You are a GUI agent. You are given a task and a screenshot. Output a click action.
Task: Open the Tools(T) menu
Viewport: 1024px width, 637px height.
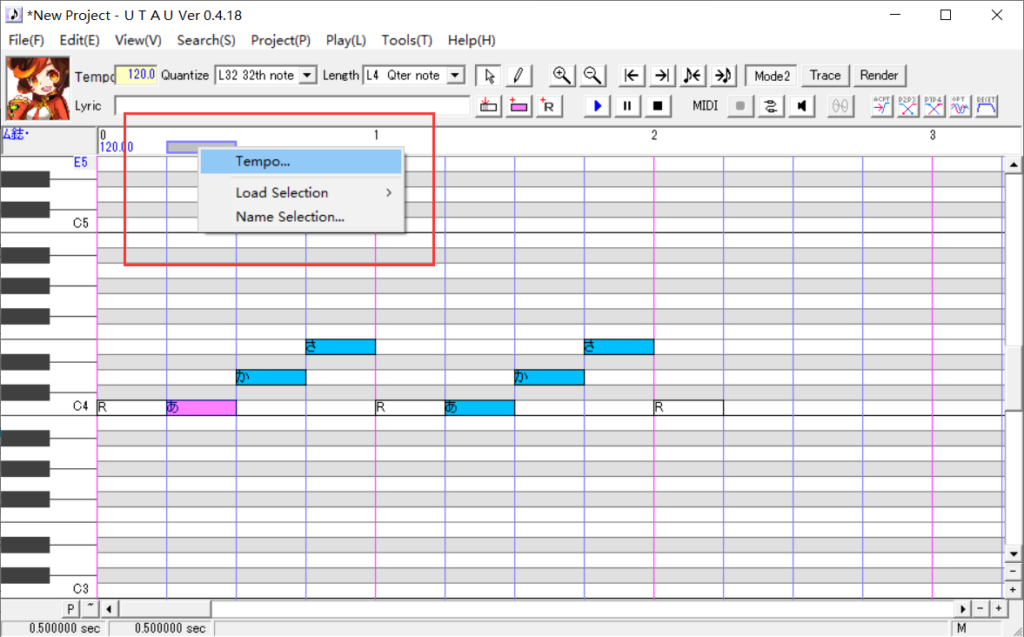point(406,40)
